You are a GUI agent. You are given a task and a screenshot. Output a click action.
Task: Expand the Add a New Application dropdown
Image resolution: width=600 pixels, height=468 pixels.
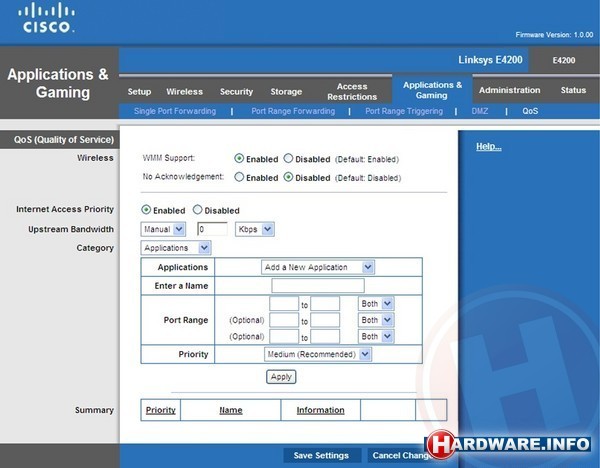pos(318,267)
